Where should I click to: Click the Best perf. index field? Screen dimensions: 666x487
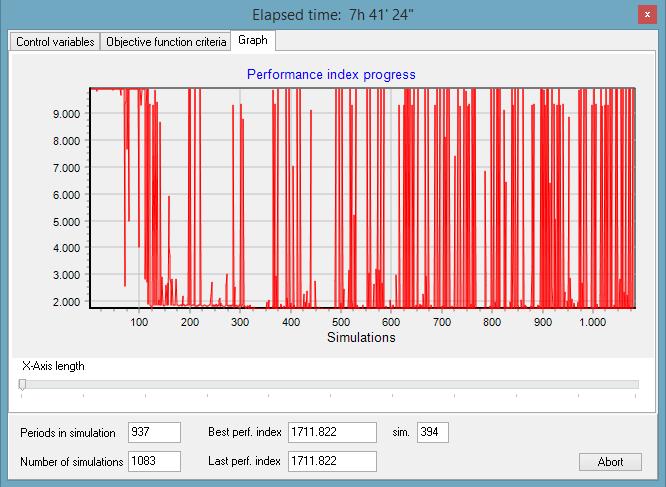click(x=332, y=432)
